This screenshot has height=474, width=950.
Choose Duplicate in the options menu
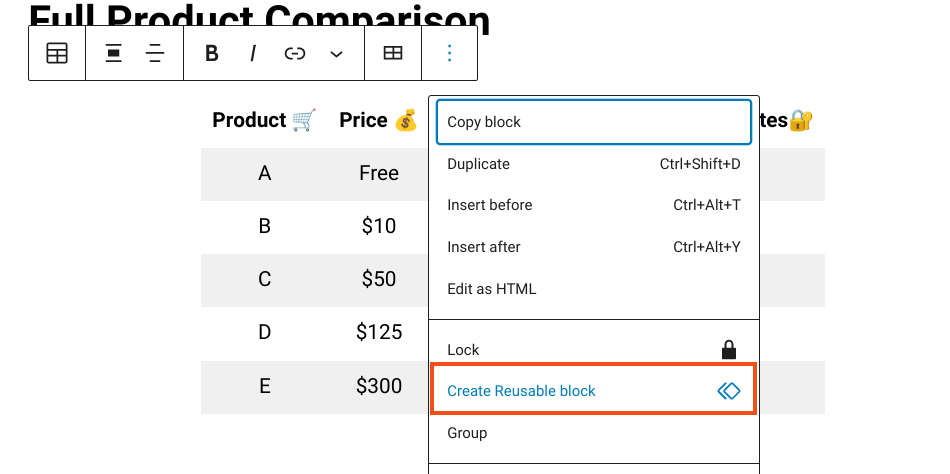(594, 164)
